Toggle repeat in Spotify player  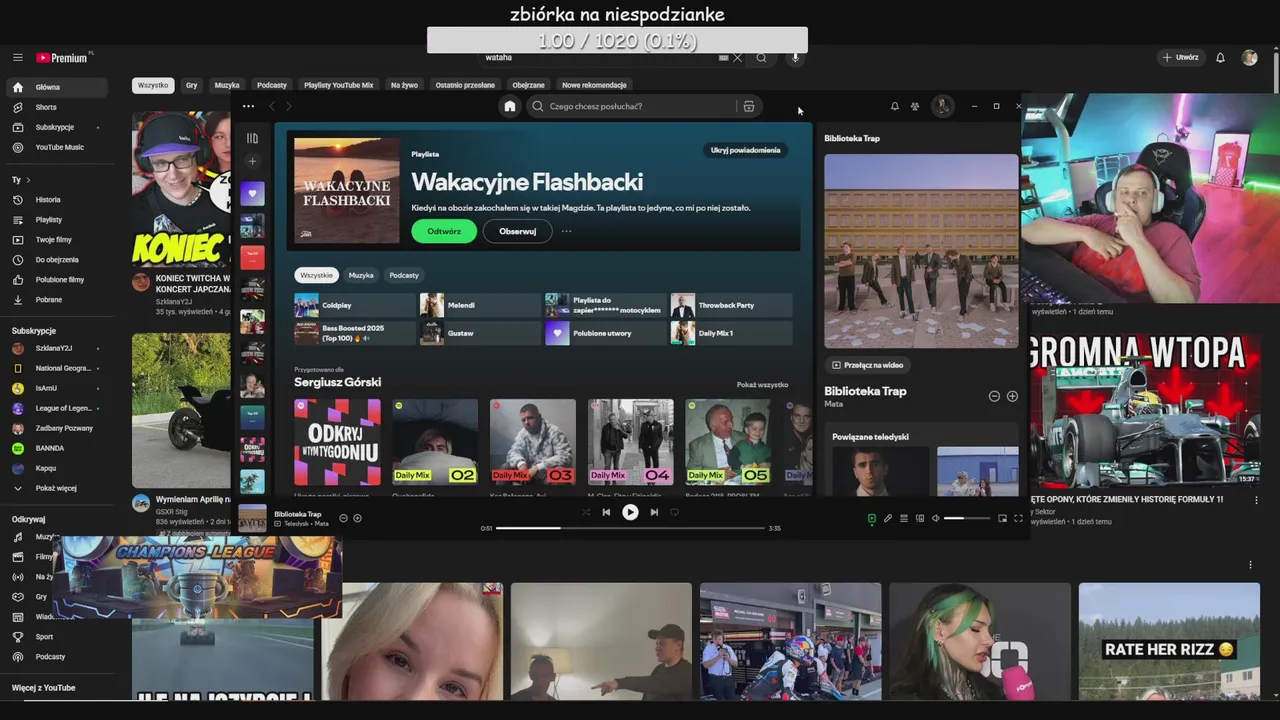point(674,512)
